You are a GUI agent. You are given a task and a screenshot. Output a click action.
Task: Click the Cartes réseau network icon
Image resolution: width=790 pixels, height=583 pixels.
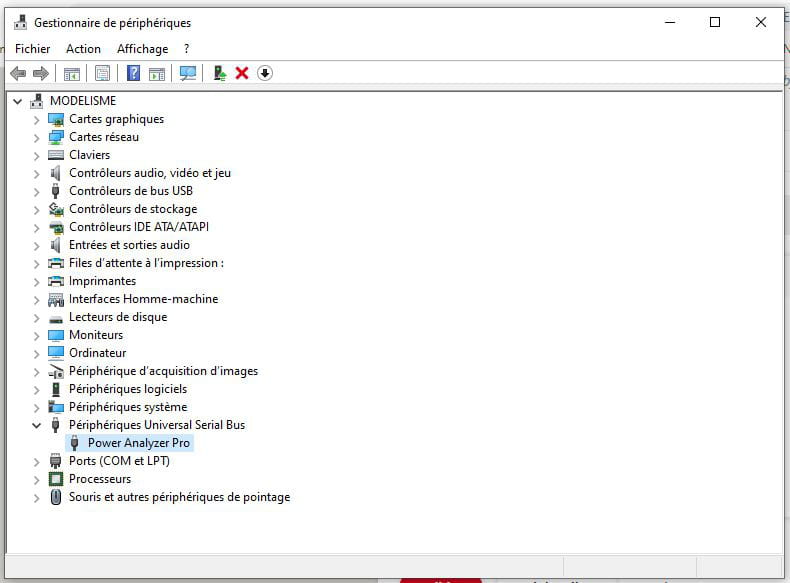56,137
